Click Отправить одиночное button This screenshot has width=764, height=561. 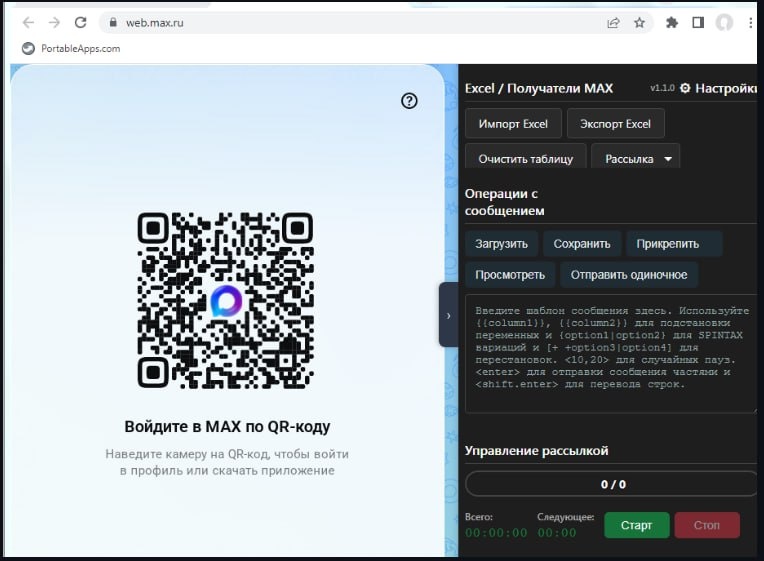coord(629,275)
